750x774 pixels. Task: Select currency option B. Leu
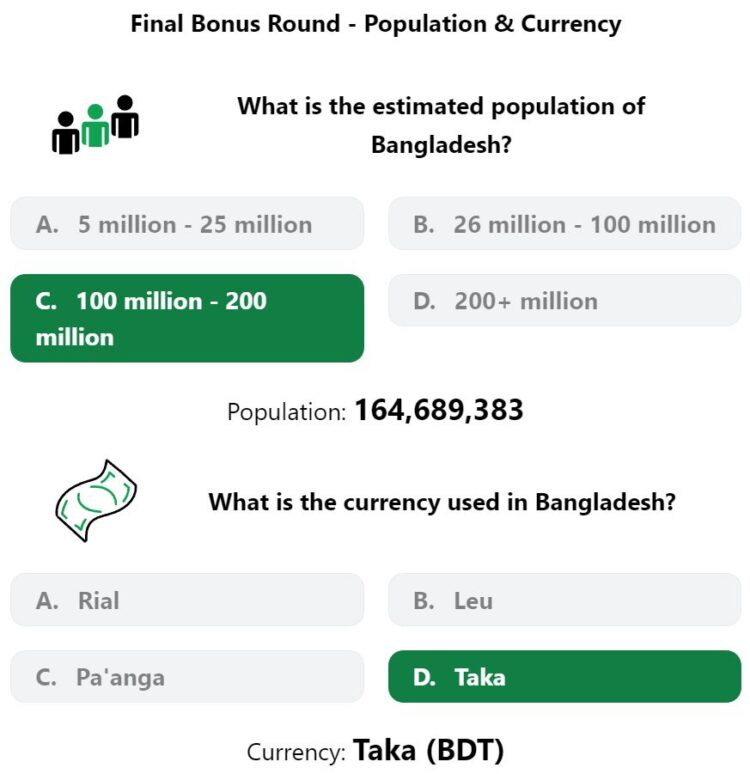coord(564,600)
